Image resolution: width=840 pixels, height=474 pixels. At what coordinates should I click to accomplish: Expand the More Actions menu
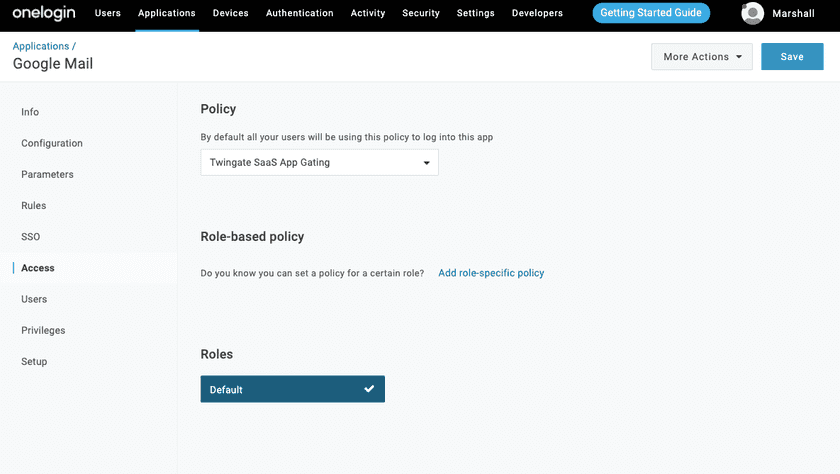(701, 57)
